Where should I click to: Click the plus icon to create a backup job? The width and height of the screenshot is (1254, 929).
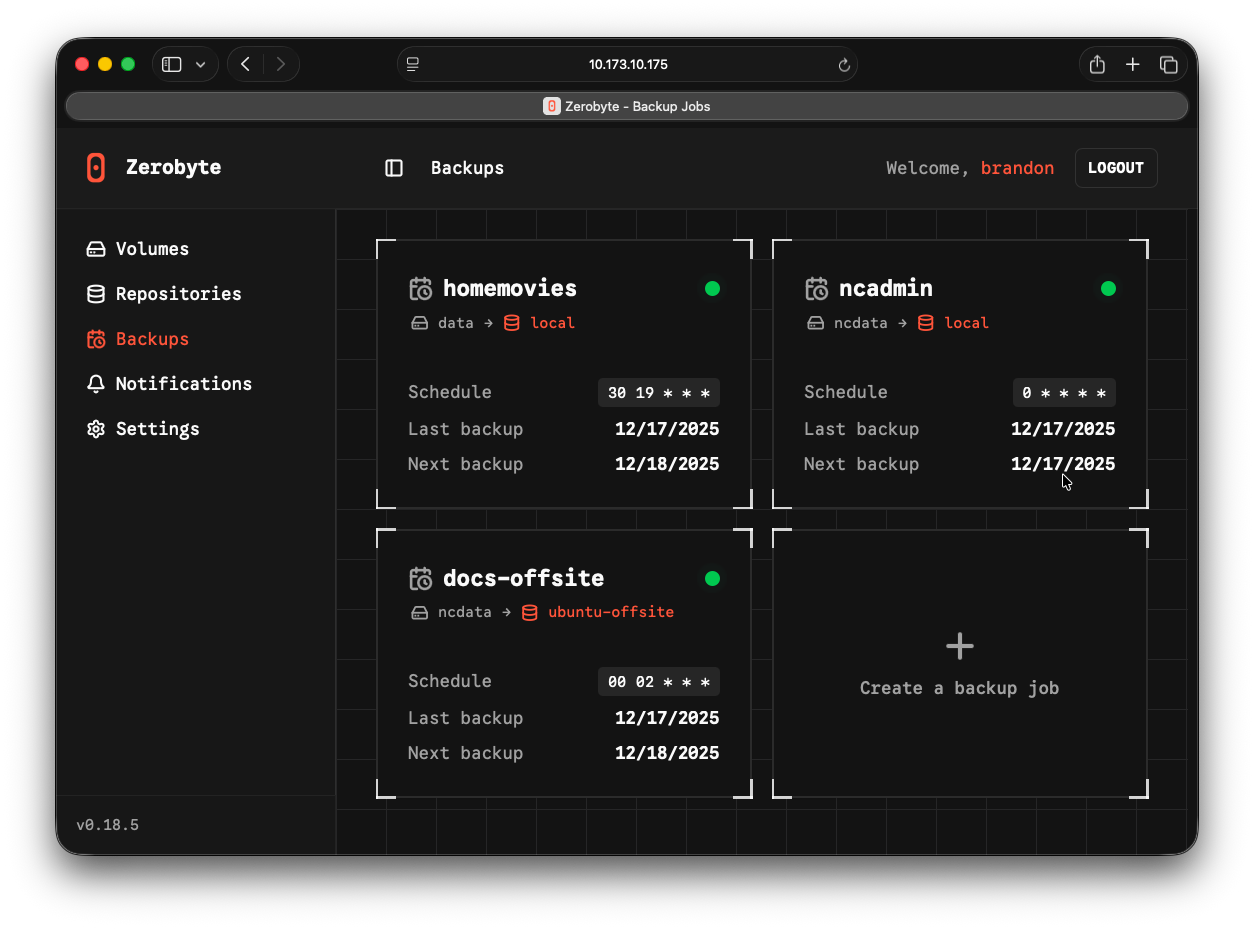tap(959, 645)
